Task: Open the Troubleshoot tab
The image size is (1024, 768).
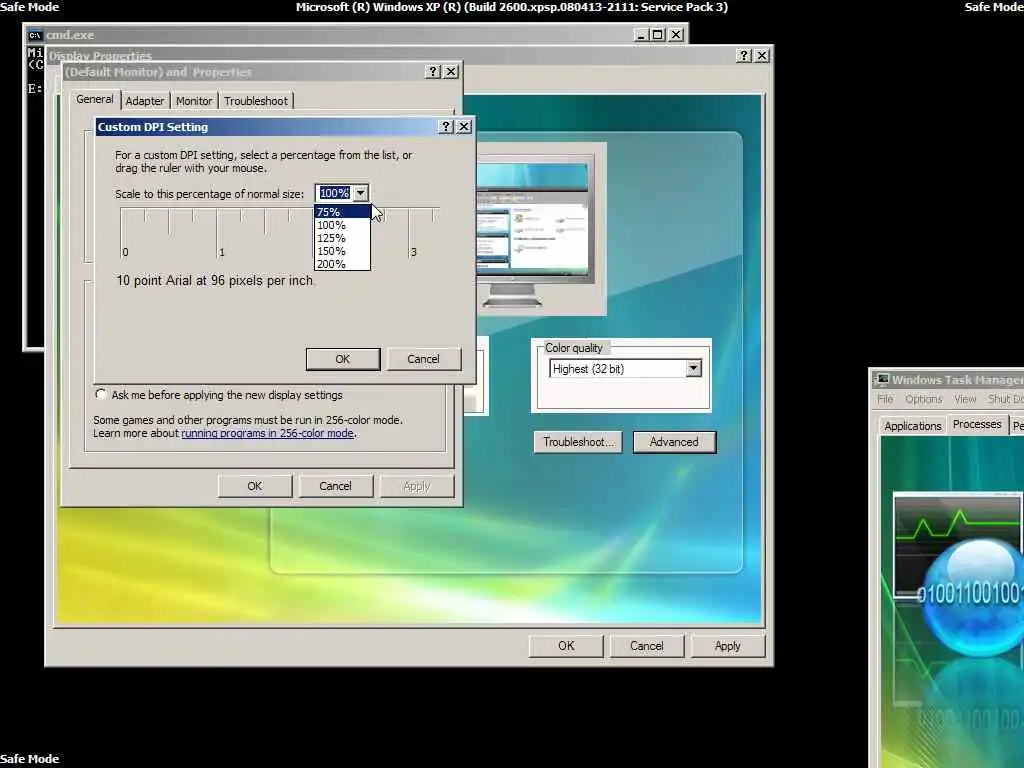Action: pos(256,101)
